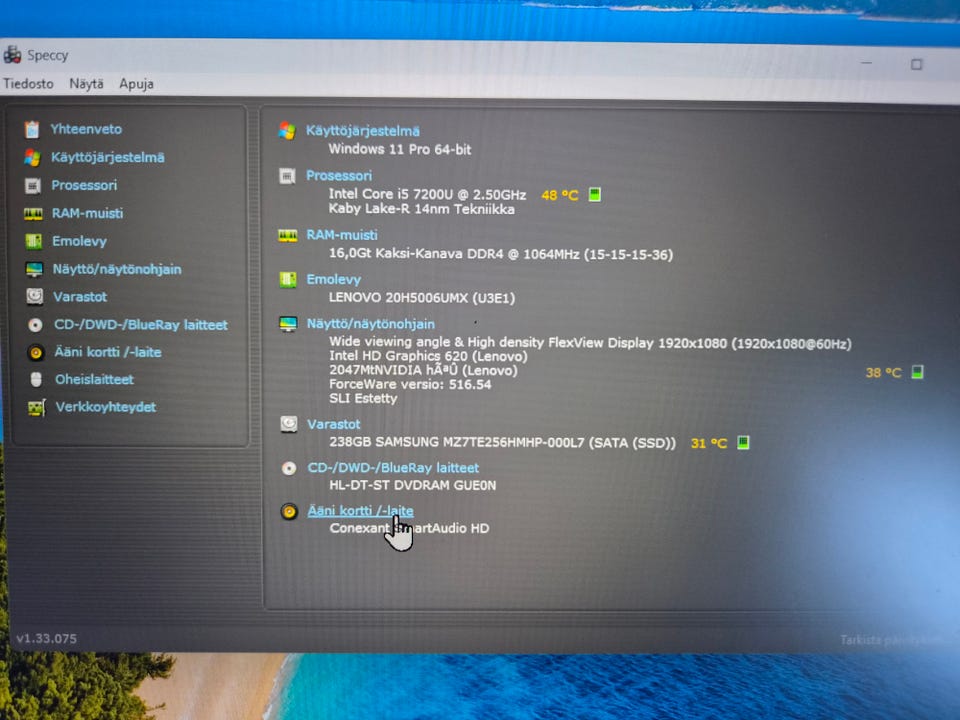Click the Windows flag icon in sidebar

coord(32,157)
